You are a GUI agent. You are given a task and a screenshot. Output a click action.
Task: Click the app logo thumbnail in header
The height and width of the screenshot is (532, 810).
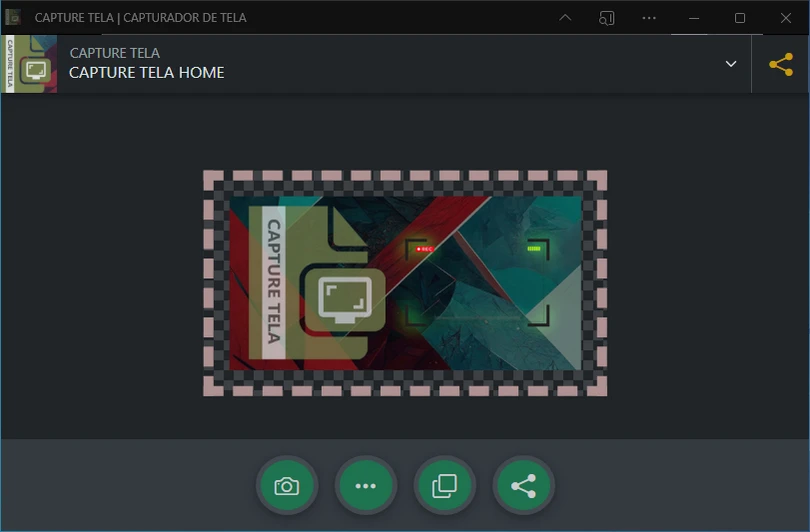pyautogui.click(x=29, y=64)
